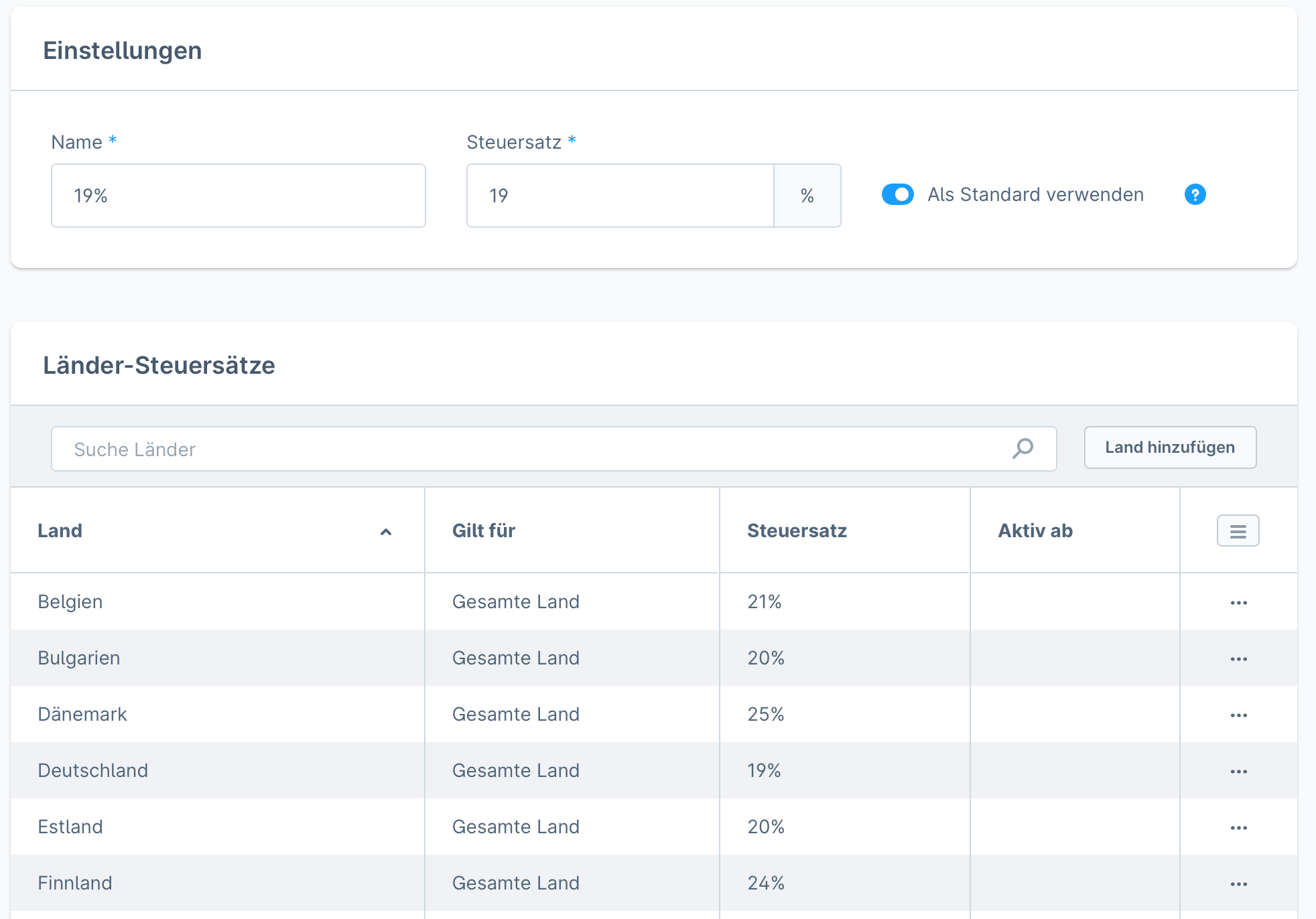
Task: Open the actions menu for Finnland
Action: [x=1238, y=883]
